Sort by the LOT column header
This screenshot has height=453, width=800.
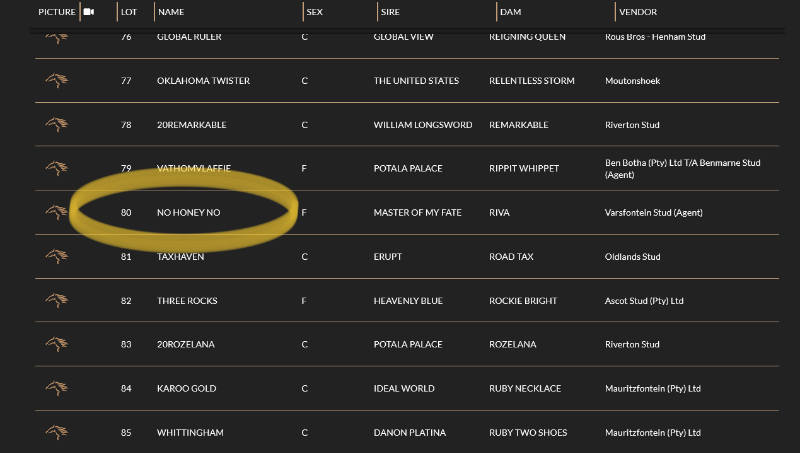point(128,12)
